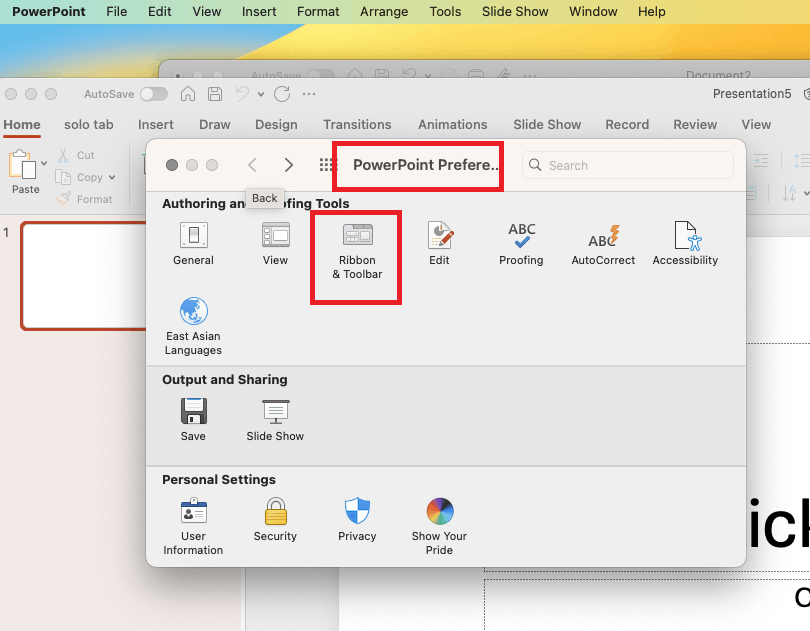Switch to the Slide Show ribbon tab
Viewport: 810px width, 631px height.
point(547,125)
